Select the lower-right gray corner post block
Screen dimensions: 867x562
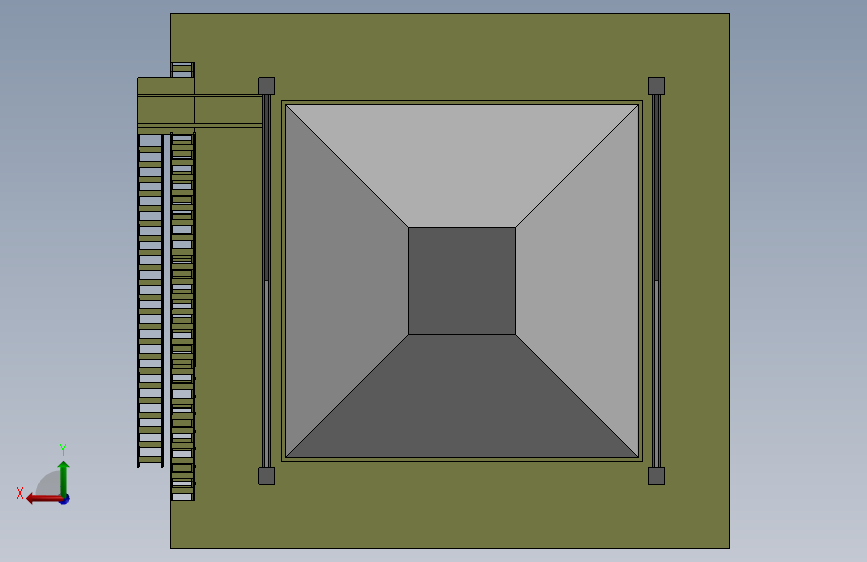656,476
